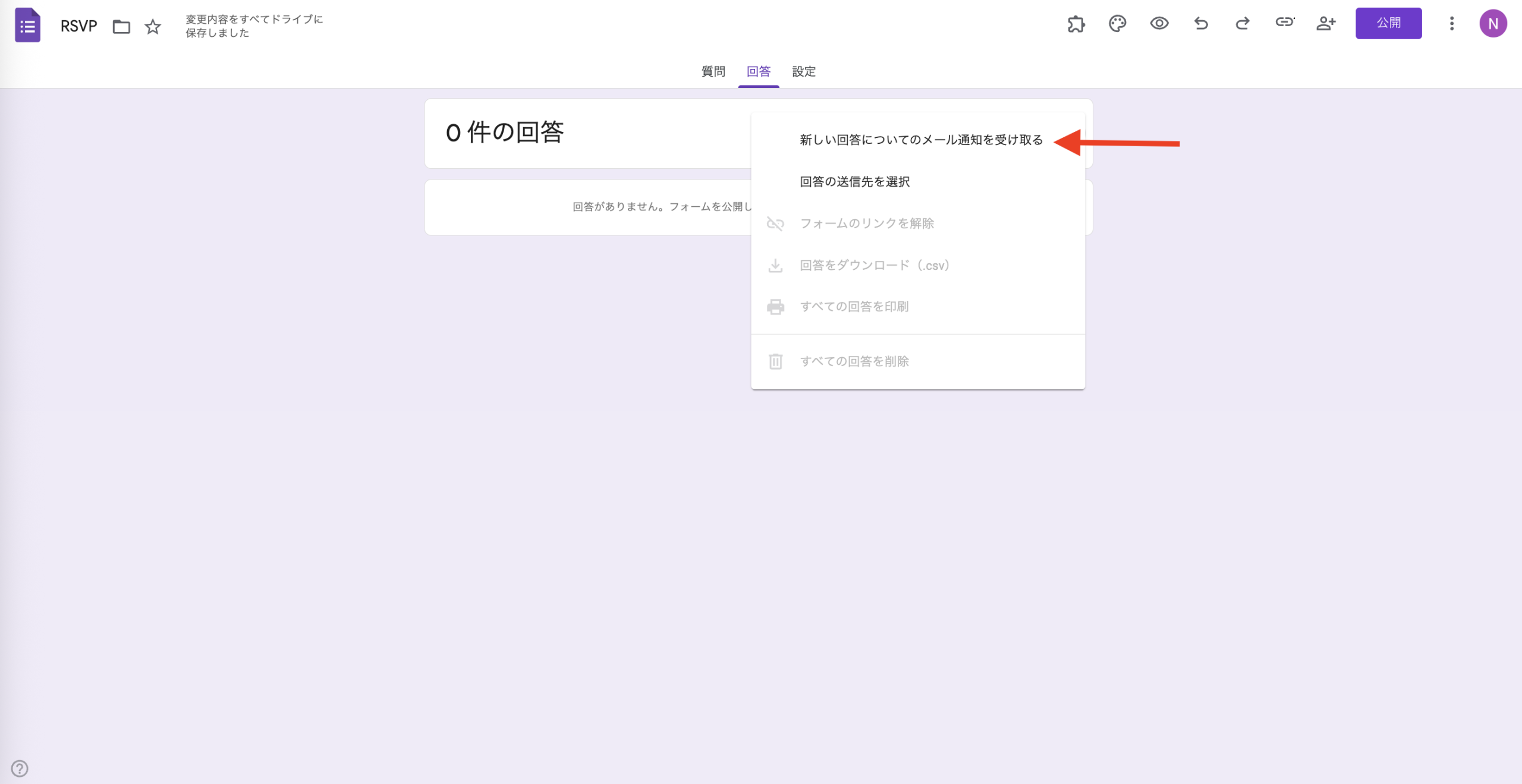Click the undo arrow icon
1522x784 pixels.
pos(1201,24)
